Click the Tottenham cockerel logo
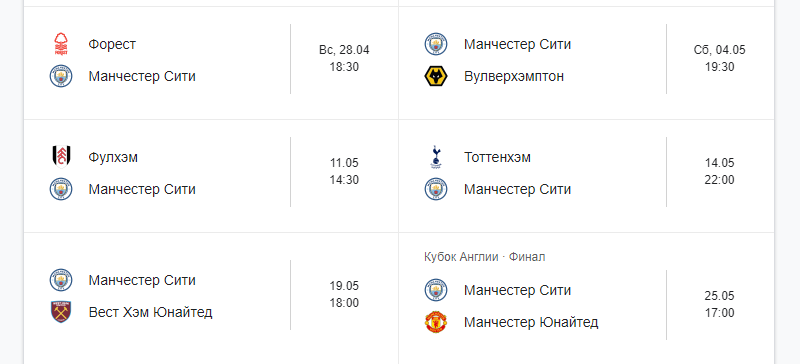Image resolution: width=800 pixels, height=364 pixels. pos(436,157)
